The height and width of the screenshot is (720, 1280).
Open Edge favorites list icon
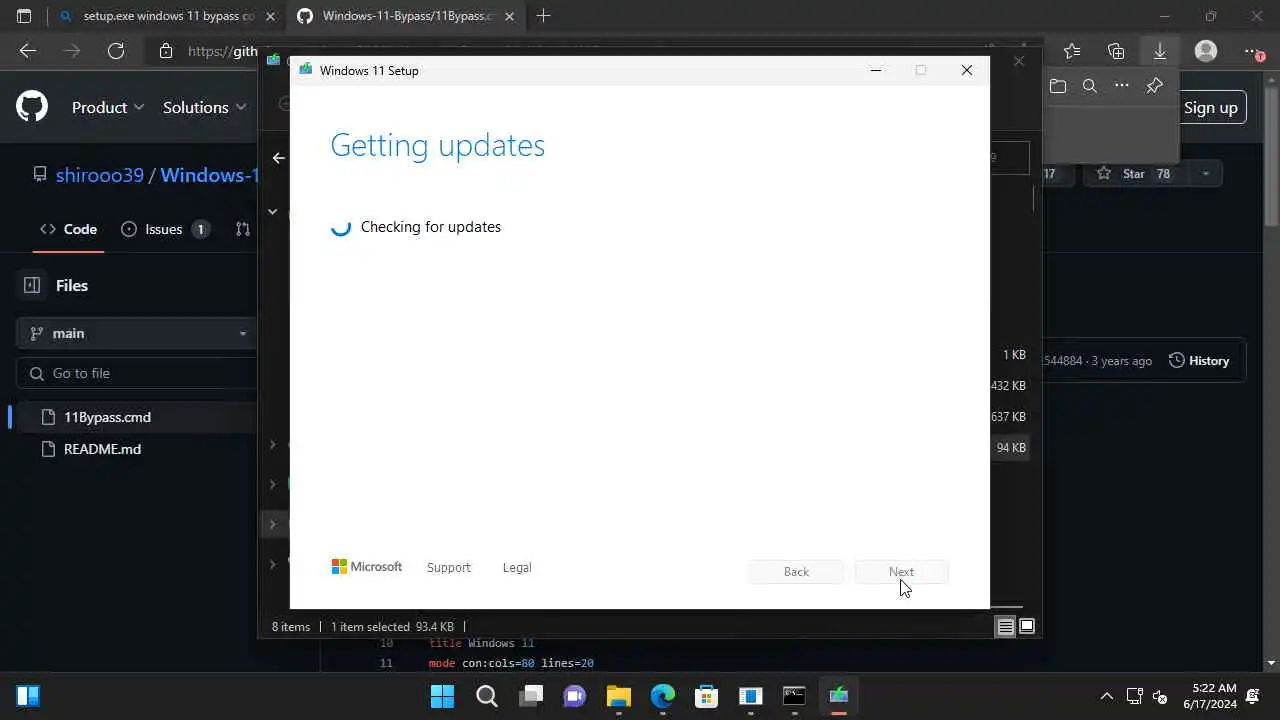[x=1072, y=51]
